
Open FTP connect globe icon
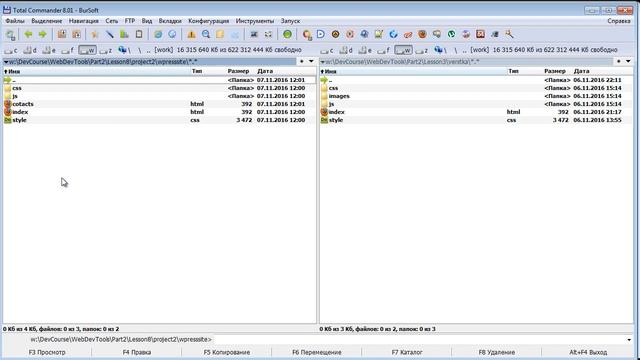(x=158, y=34)
